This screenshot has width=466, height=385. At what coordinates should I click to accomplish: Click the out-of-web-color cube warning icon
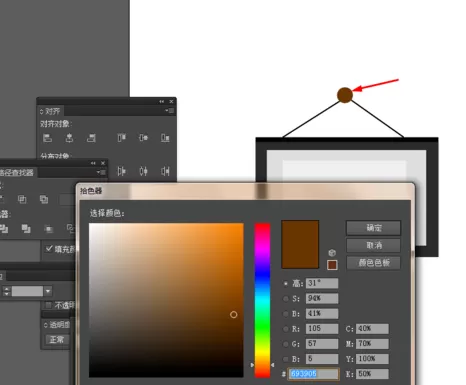[332, 253]
